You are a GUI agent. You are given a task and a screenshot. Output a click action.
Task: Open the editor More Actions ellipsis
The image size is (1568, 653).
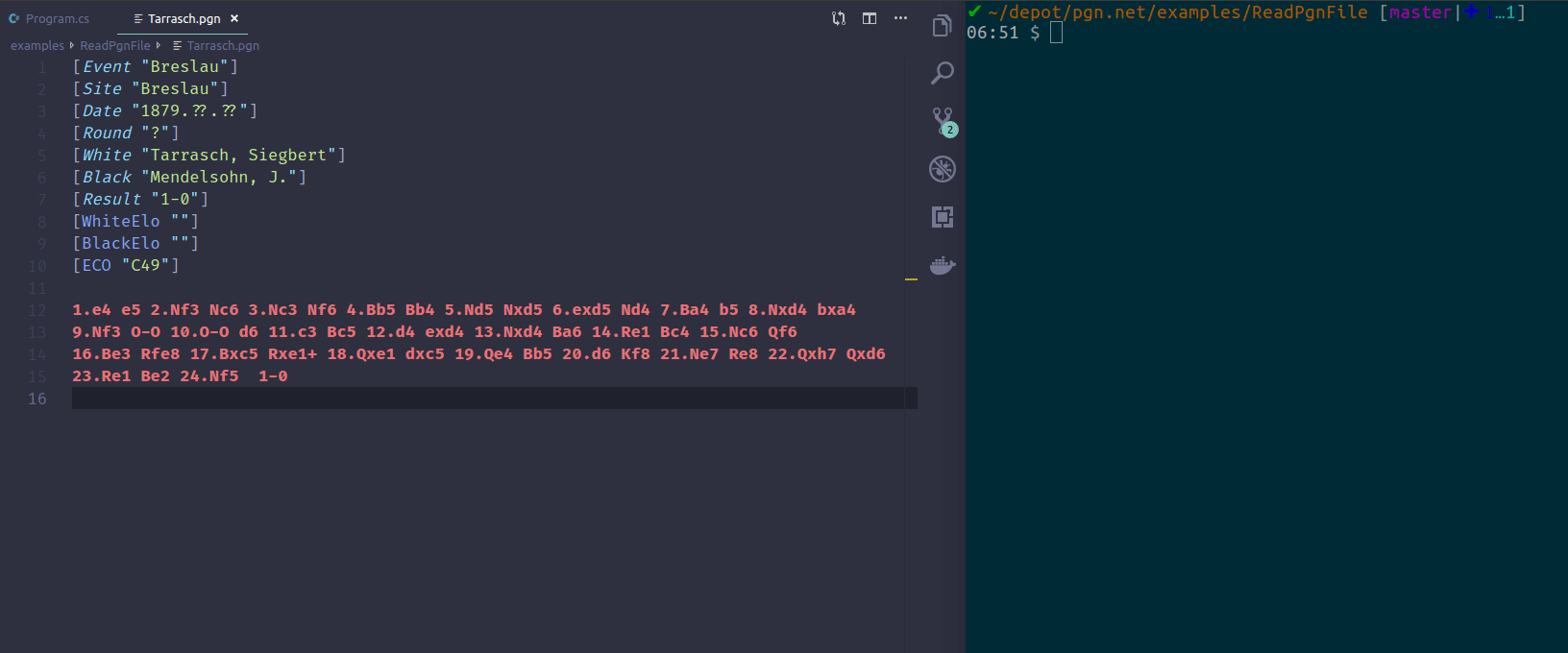click(x=900, y=18)
